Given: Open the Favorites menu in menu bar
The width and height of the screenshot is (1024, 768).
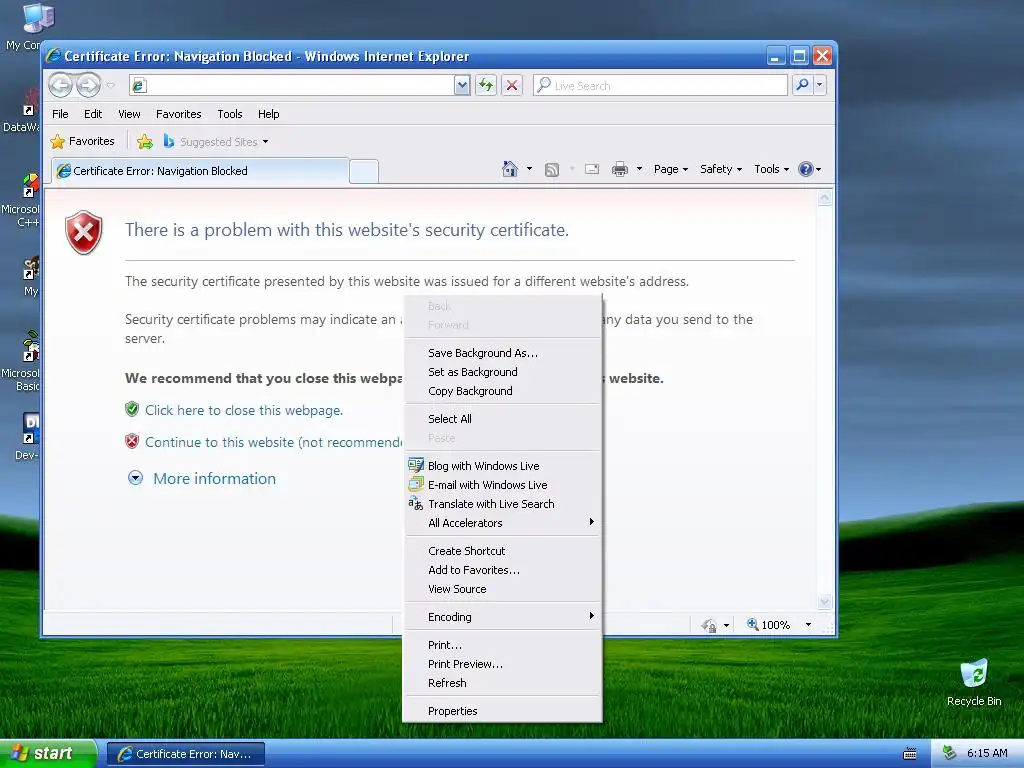Looking at the screenshot, I should (x=178, y=114).
